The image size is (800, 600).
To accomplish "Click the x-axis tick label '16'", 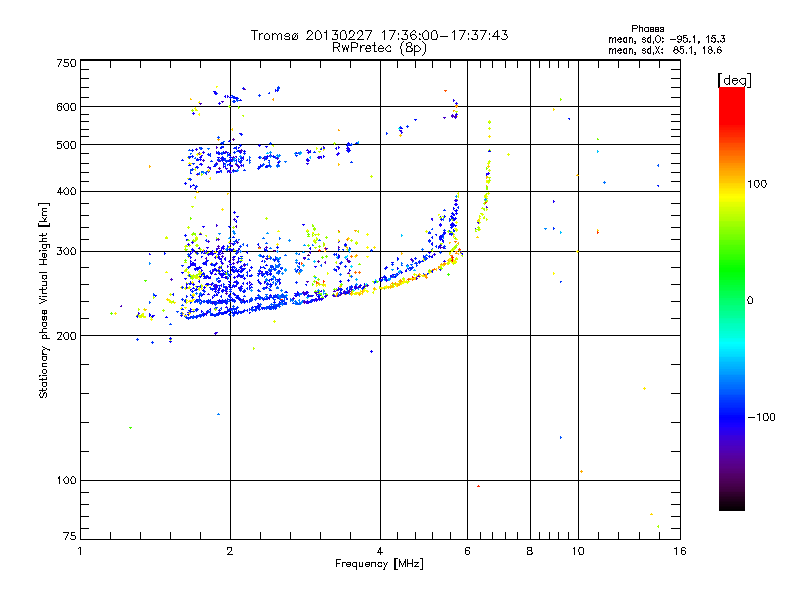I will point(680,551).
